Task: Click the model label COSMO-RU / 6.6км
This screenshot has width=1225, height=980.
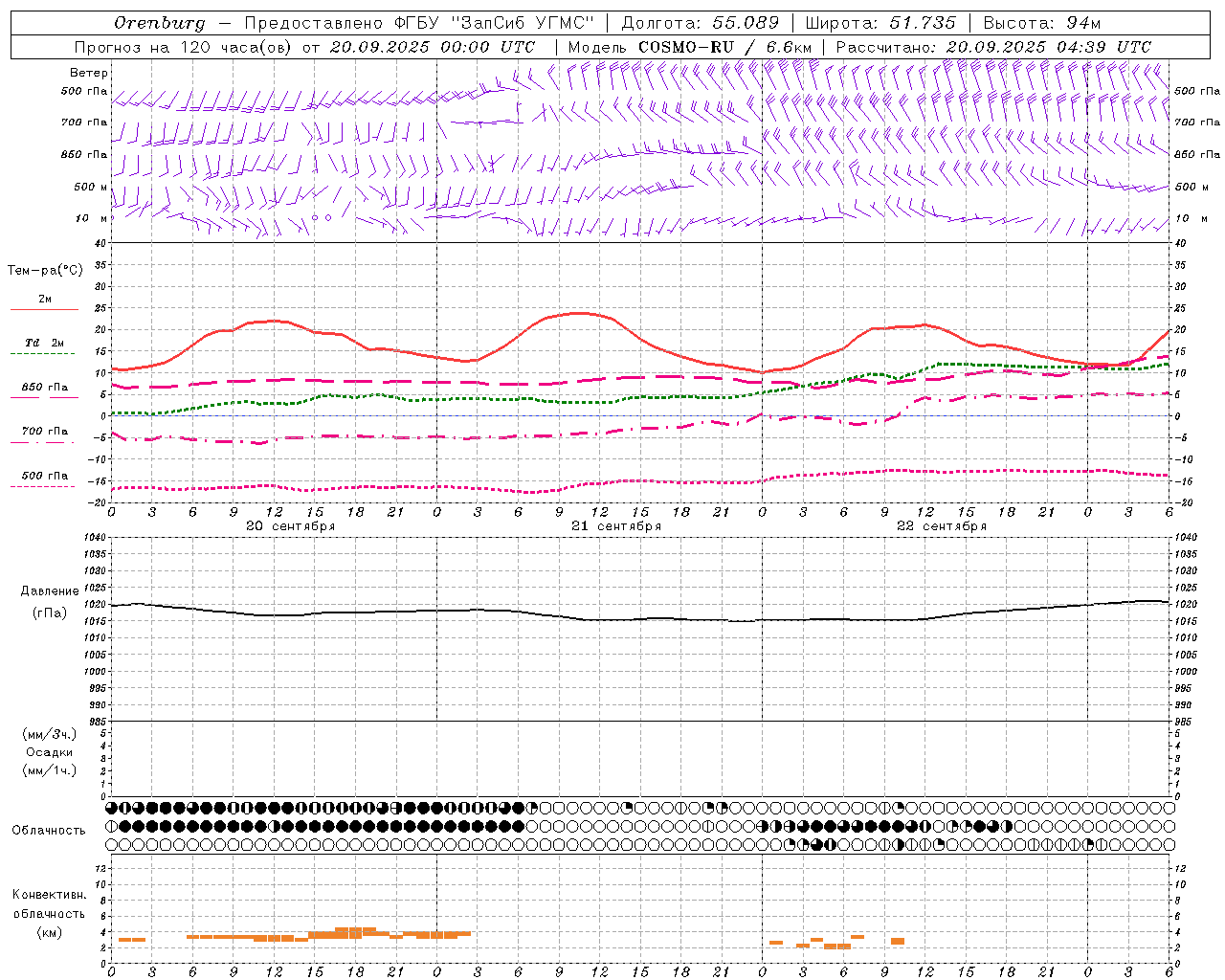Action: click(724, 47)
